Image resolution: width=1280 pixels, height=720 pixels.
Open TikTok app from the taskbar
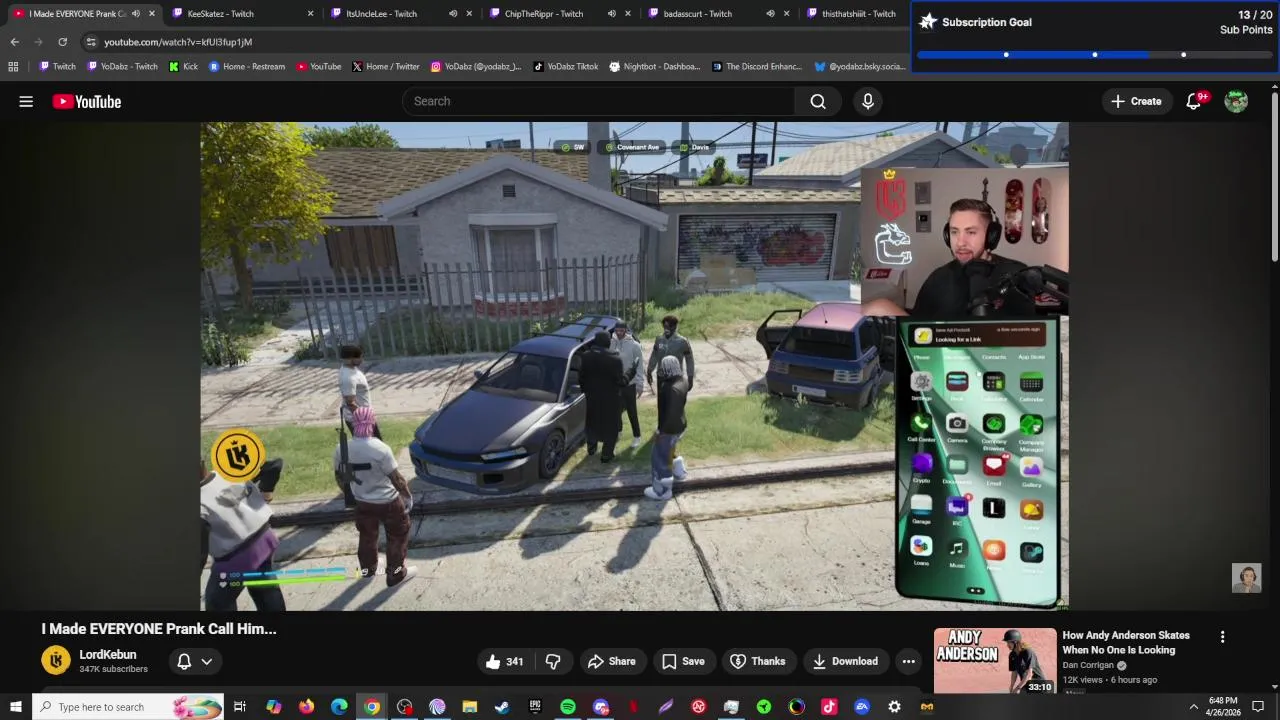tap(829, 707)
